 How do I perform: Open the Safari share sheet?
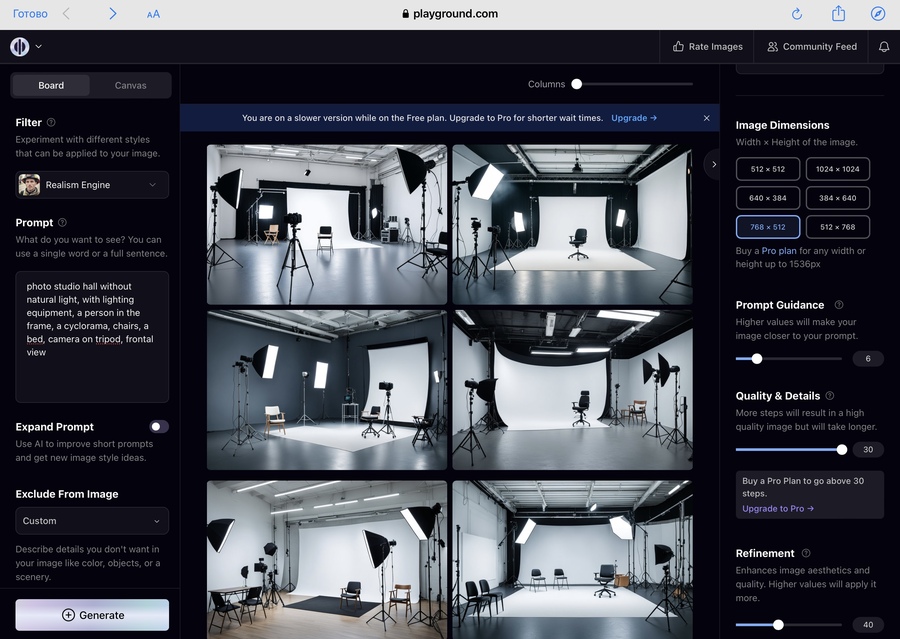[x=839, y=13]
